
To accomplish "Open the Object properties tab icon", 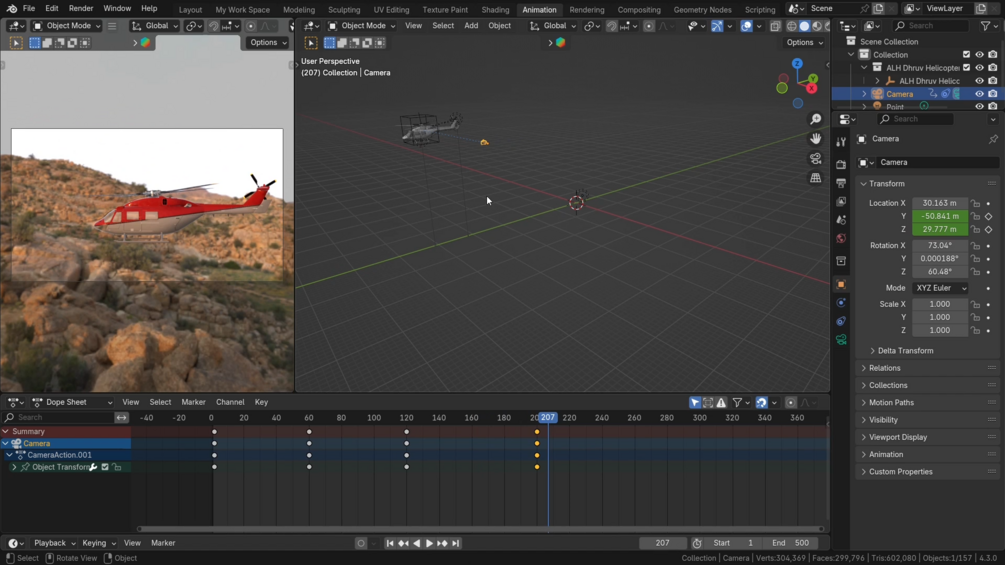I will click(841, 285).
